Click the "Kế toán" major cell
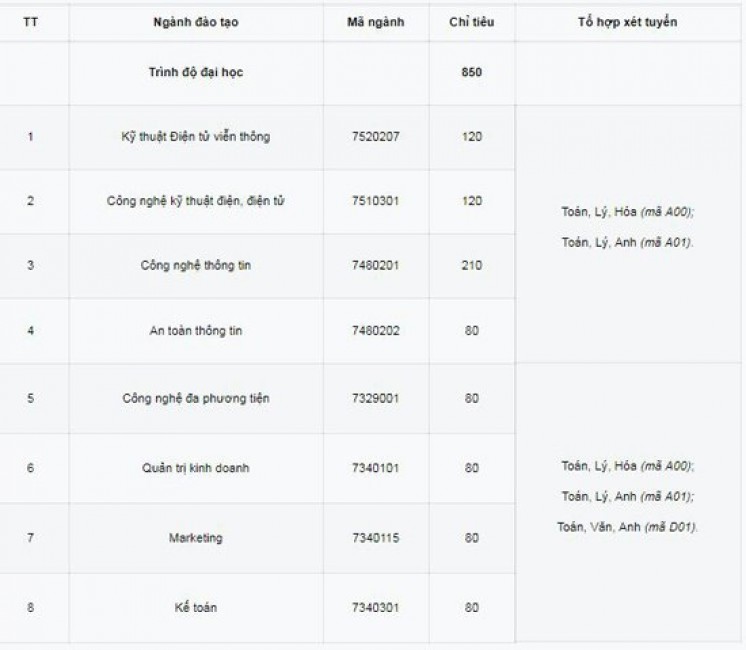Screen dimensions: 746x650 [x=196, y=607]
